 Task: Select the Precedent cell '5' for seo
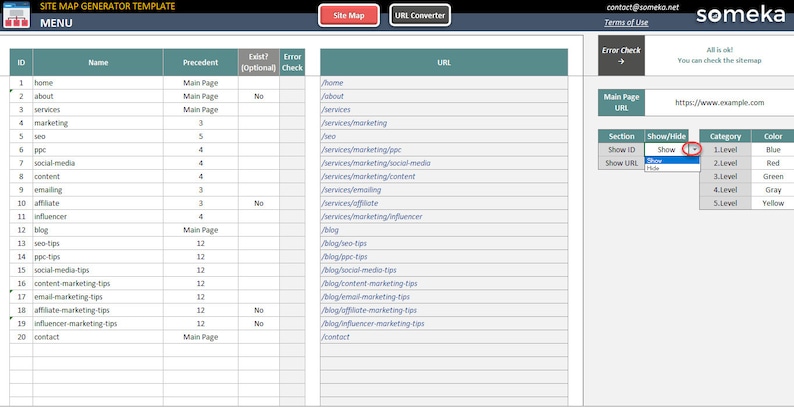(x=201, y=136)
